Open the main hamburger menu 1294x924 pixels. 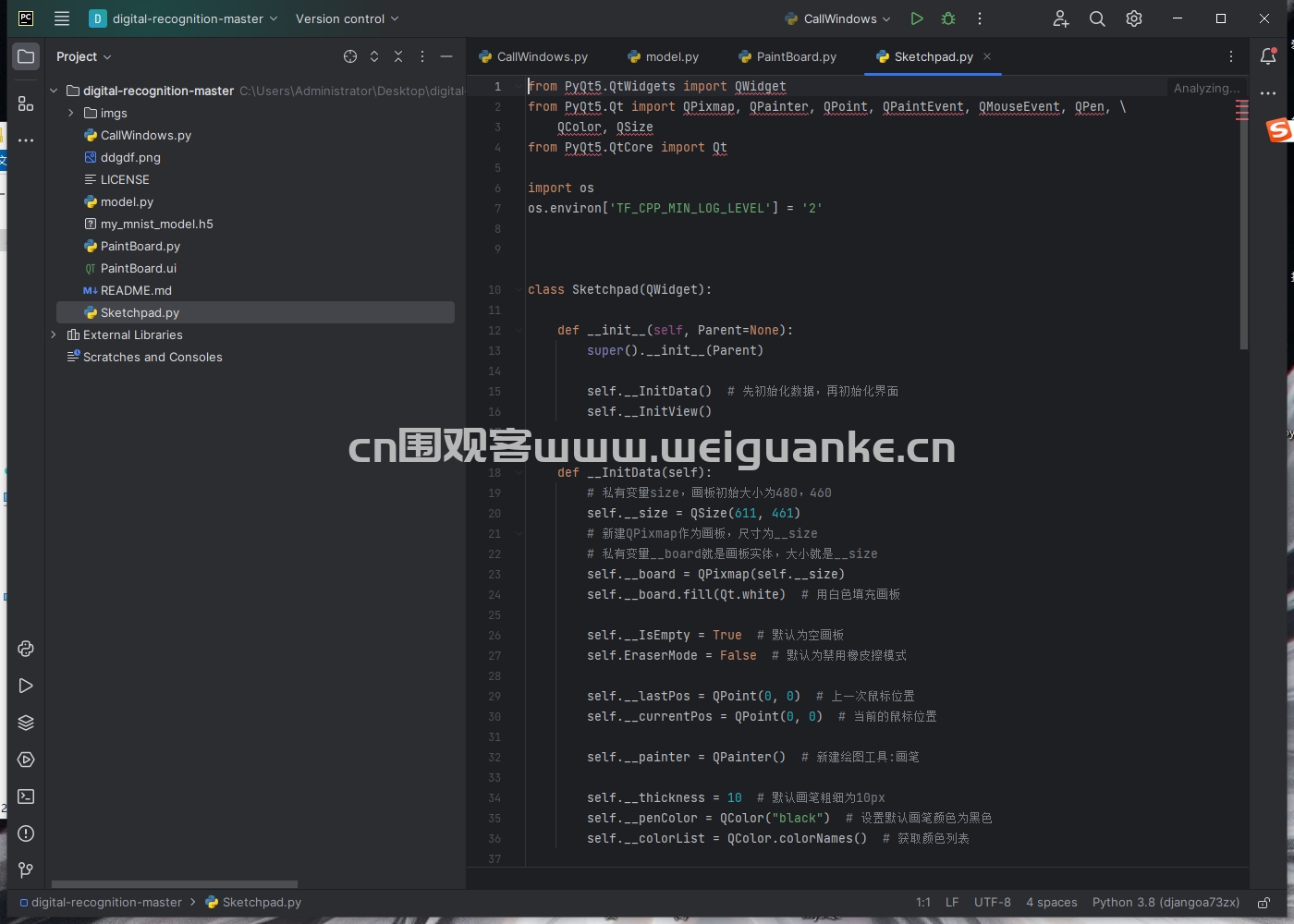click(x=62, y=18)
